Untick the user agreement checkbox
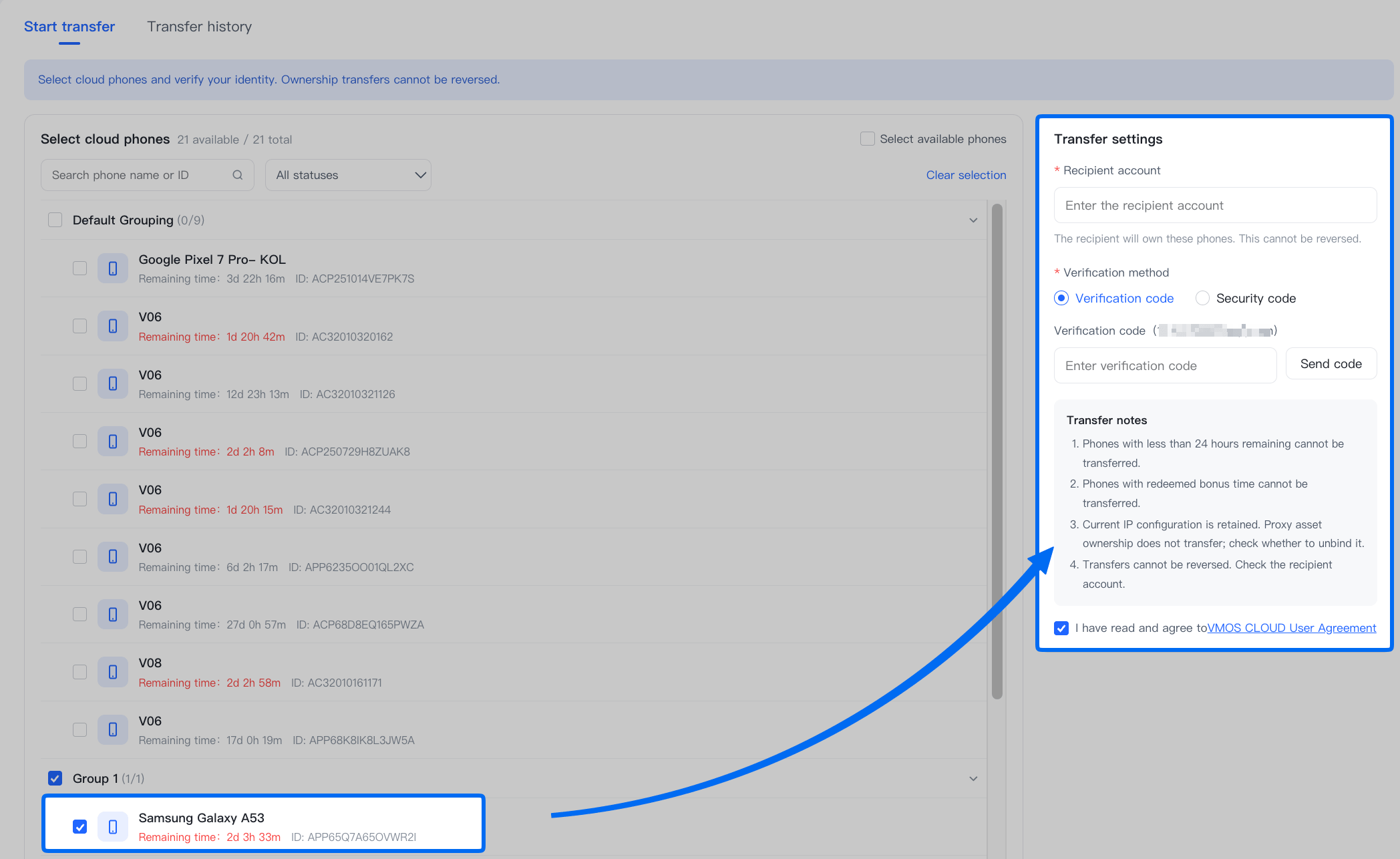 pos(1061,628)
